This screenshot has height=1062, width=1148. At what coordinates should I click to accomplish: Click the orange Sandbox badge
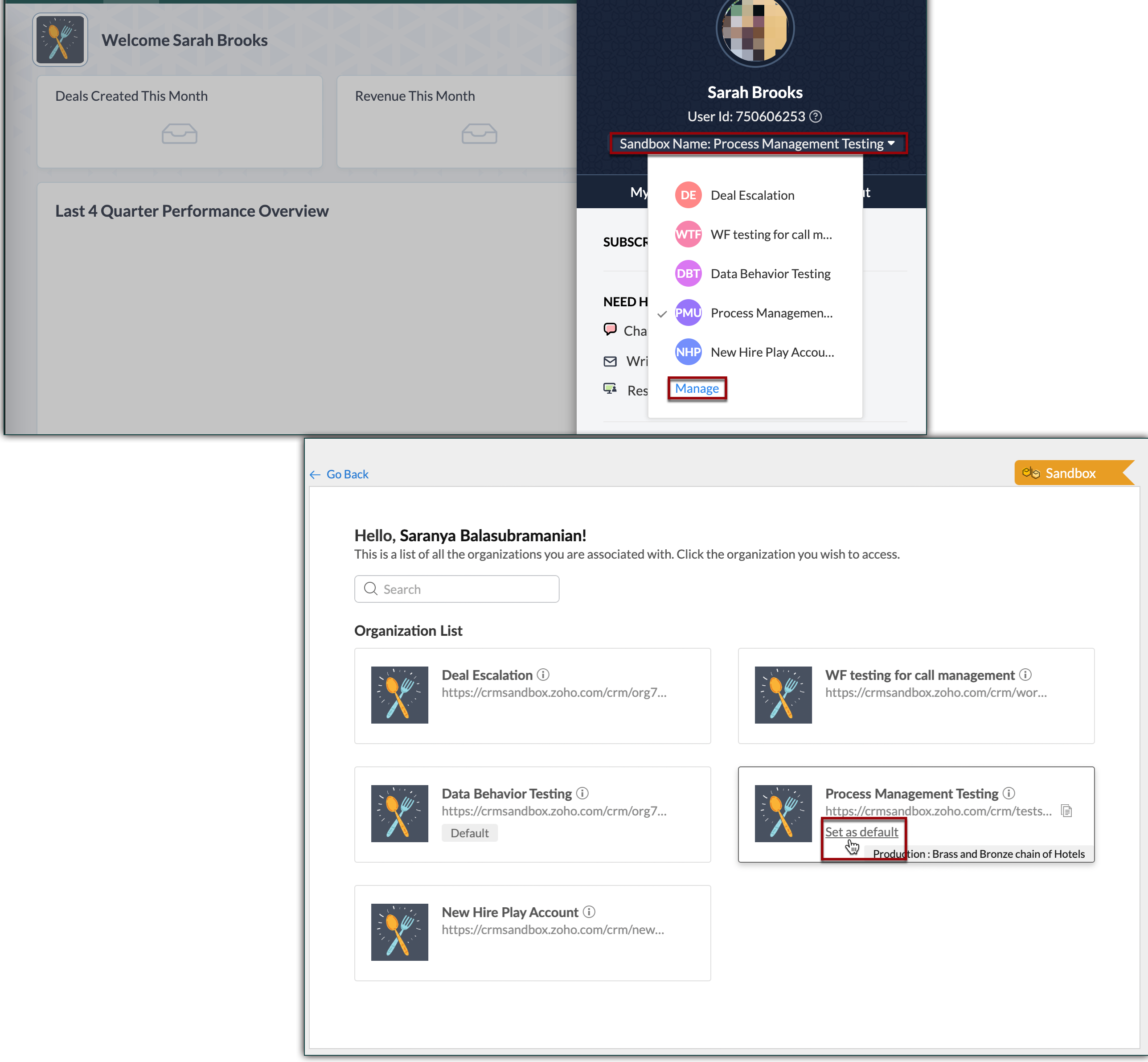[x=1069, y=473]
